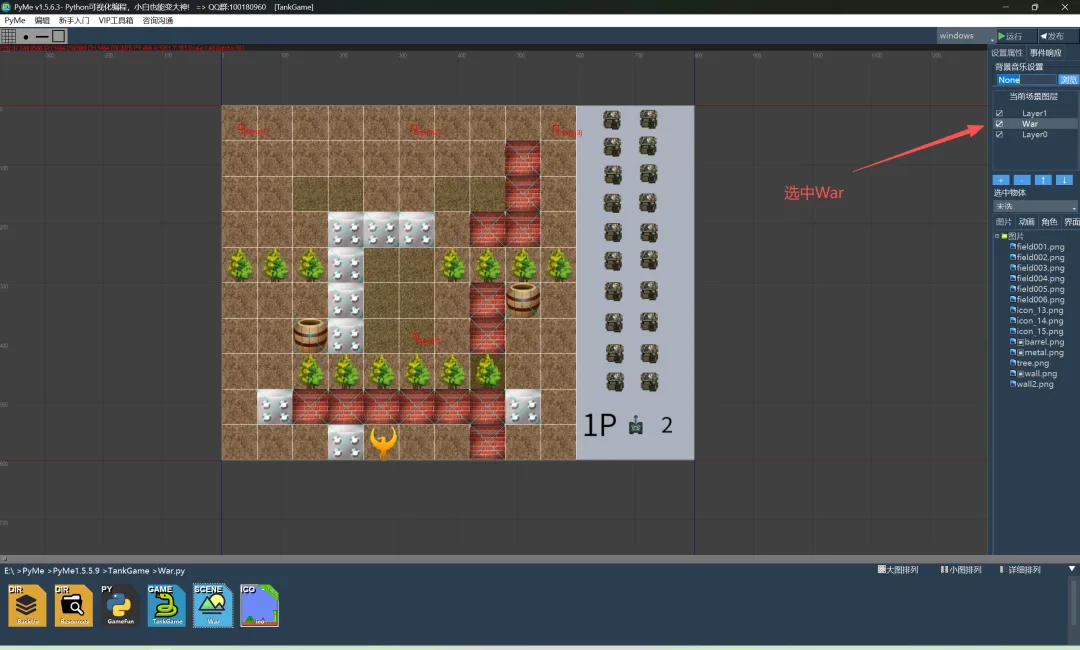Click the 浏览 browse button
Viewport: 1080px width, 650px height.
[x=1068, y=80]
